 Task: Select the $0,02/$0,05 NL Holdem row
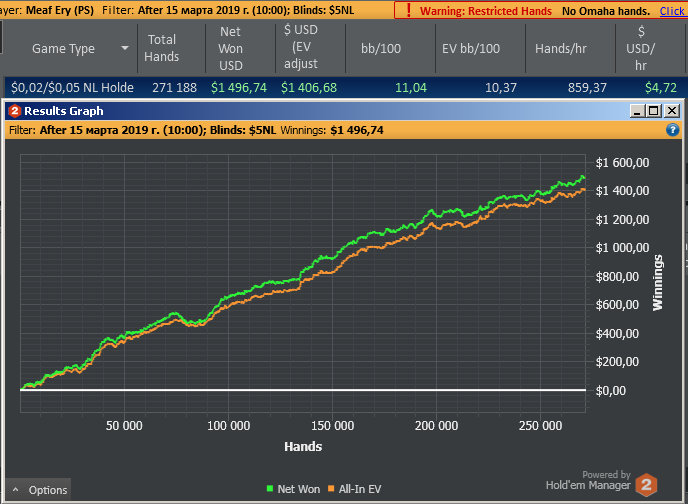pos(344,87)
